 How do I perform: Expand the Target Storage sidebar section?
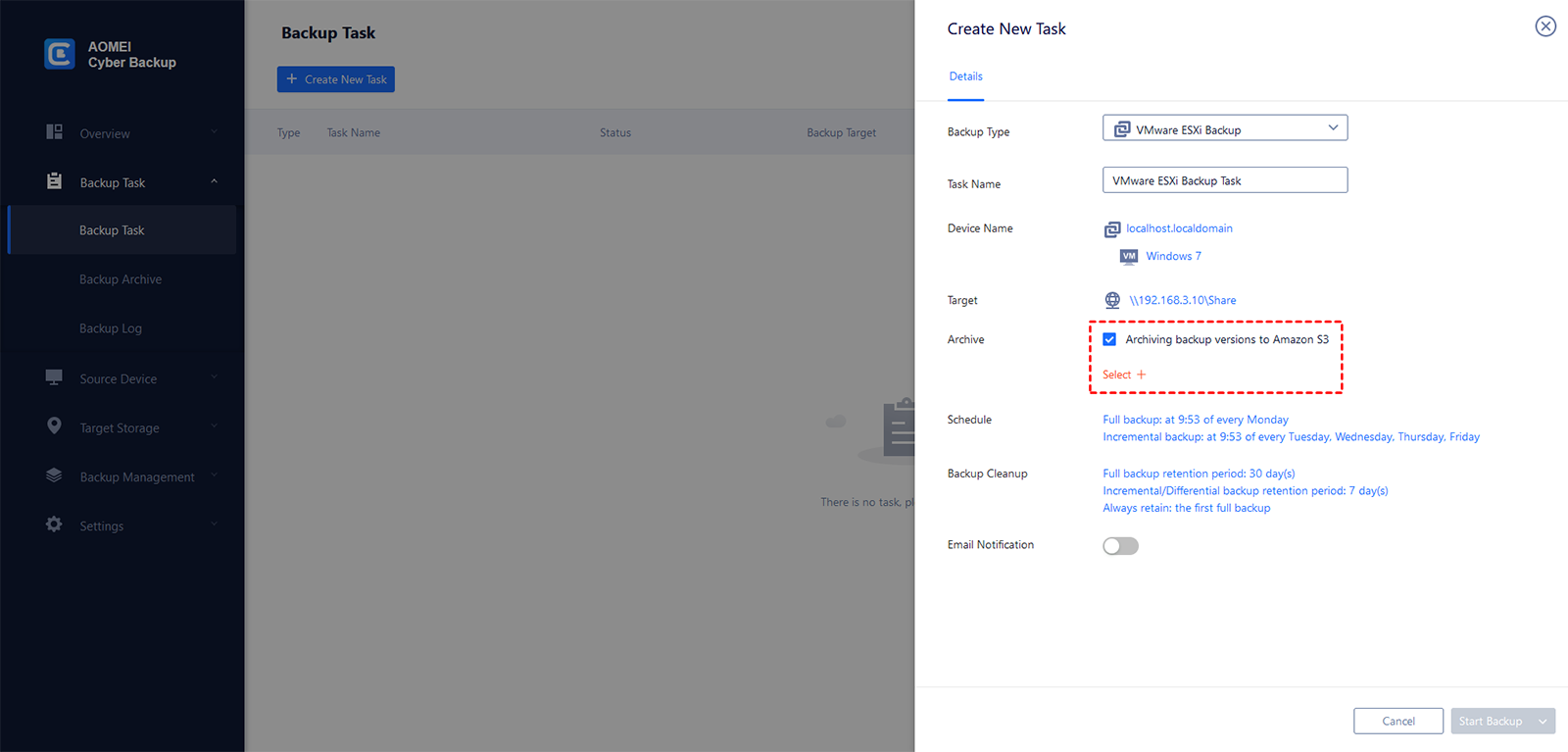click(x=214, y=426)
